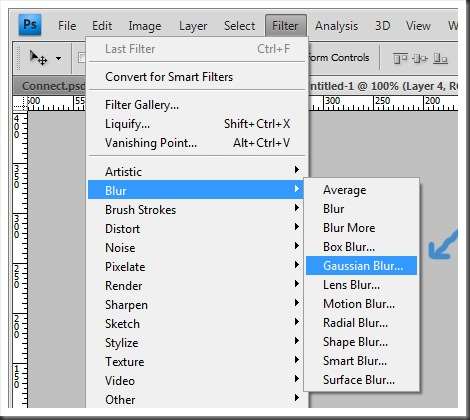The width and height of the screenshot is (470, 420).
Task: Click the align vertical centers icon
Action: pyautogui.click(x=420, y=58)
